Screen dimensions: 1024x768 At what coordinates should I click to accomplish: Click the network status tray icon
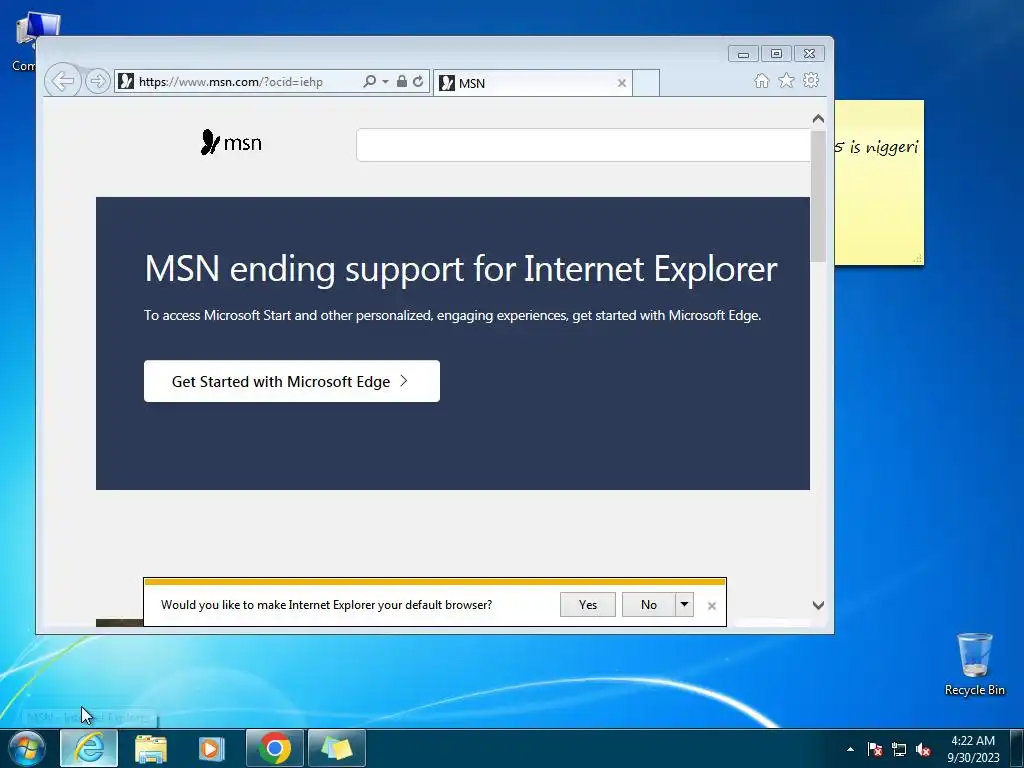tap(899, 749)
